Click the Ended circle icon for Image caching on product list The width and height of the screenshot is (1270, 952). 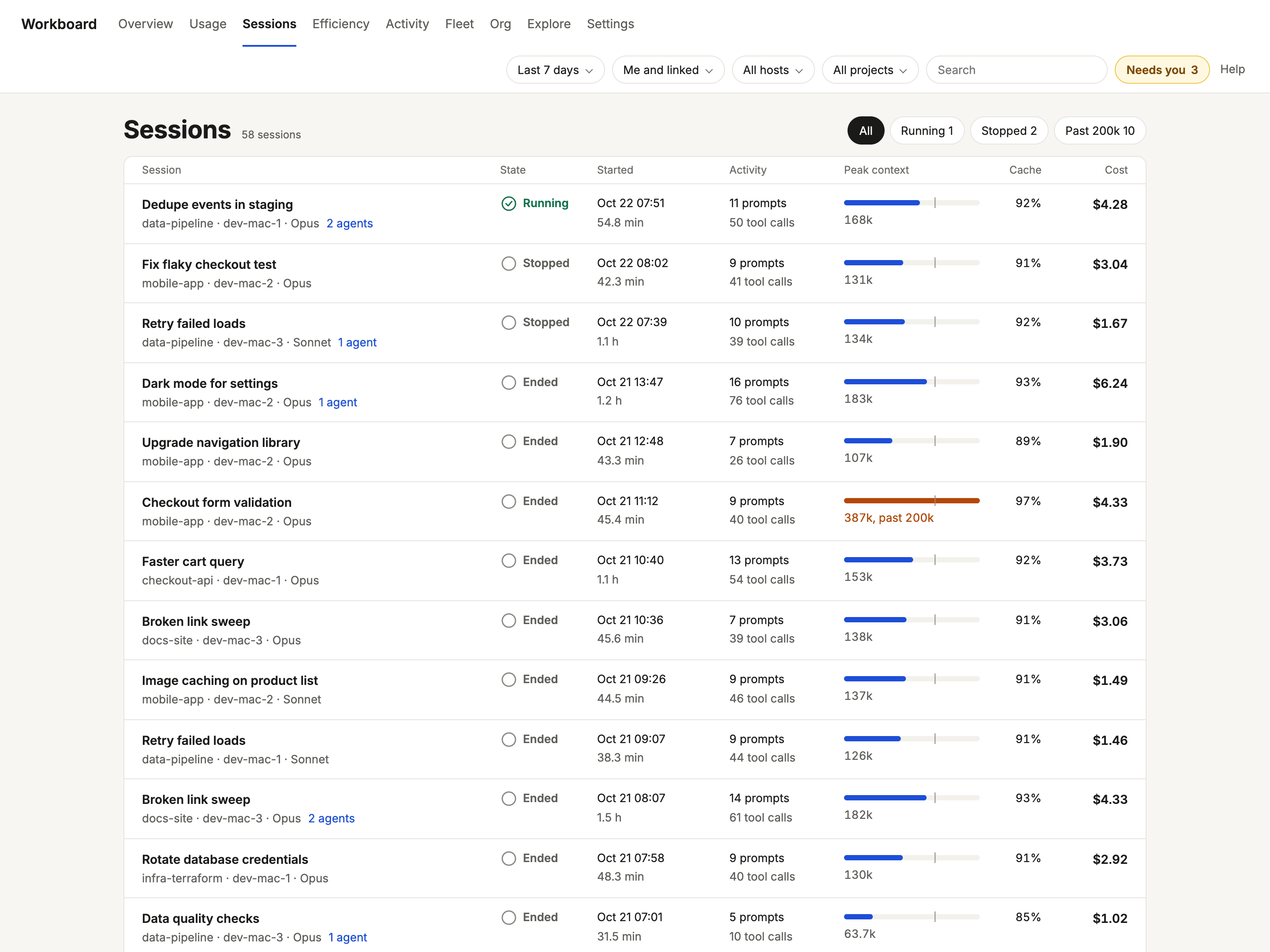point(509,680)
